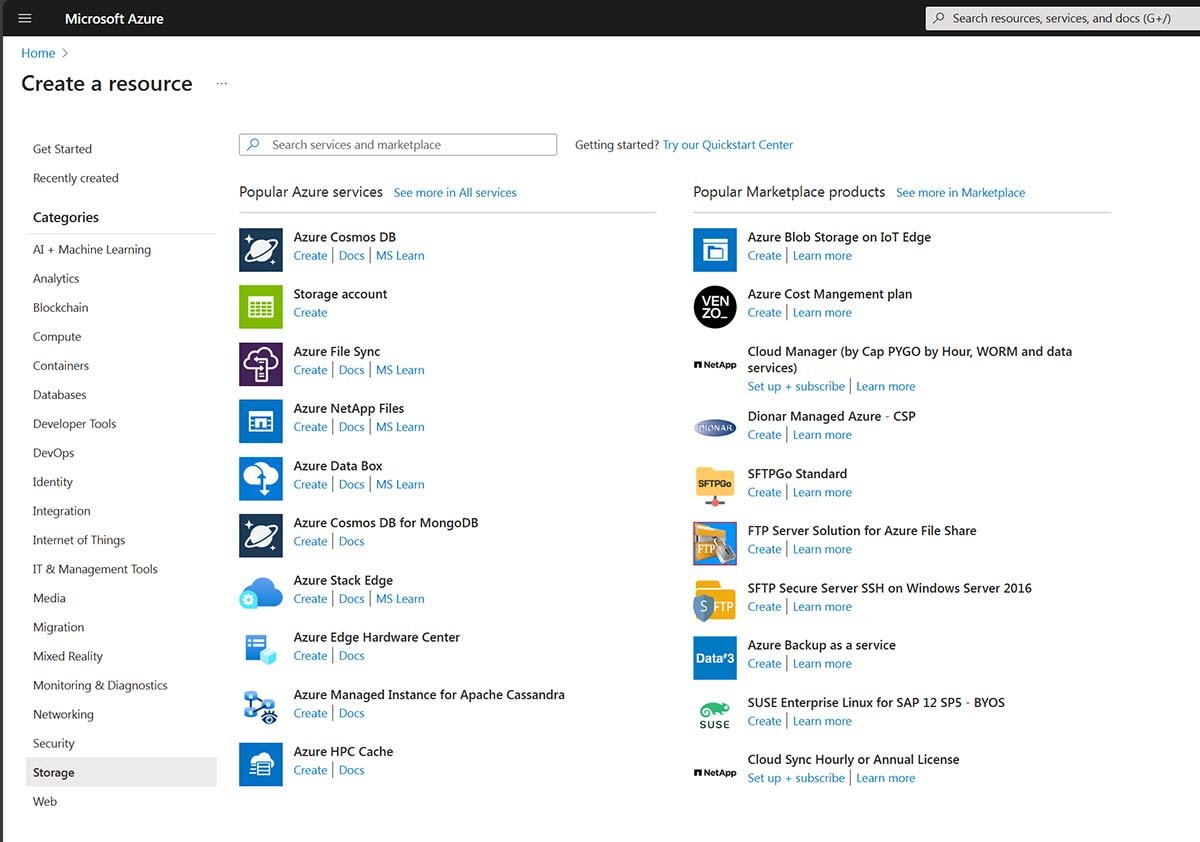The height and width of the screenshot is (842, 1200).
Task: Open the portal hamburger menu
Action: coord(24,17)
